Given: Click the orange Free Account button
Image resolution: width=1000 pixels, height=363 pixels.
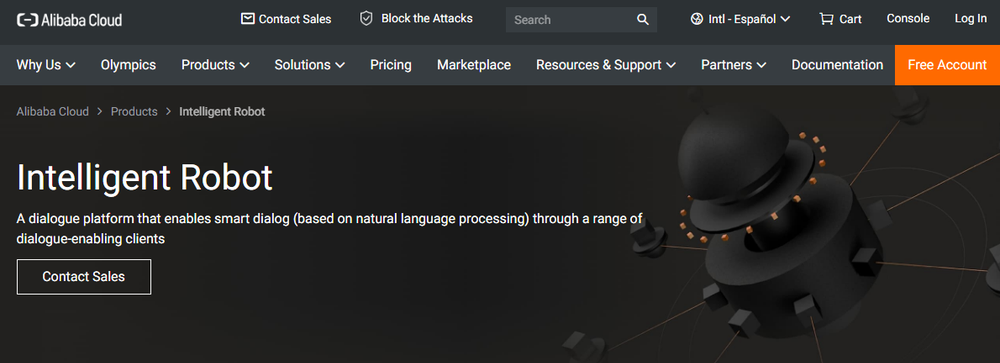Looking at the screenshot, I should 947,64.
